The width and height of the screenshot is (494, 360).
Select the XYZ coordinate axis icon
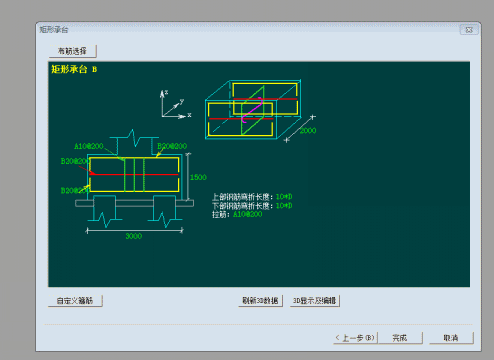coord(175,104)
